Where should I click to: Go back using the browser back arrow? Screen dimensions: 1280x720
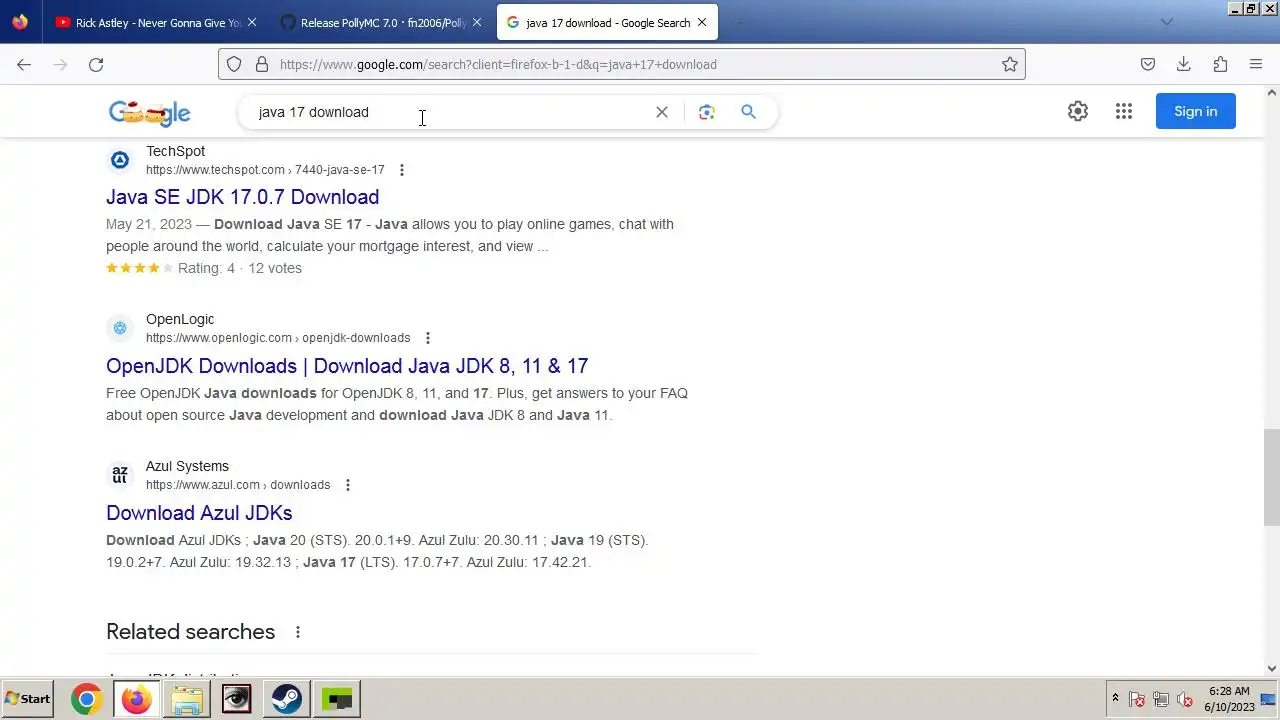[24, 64]
